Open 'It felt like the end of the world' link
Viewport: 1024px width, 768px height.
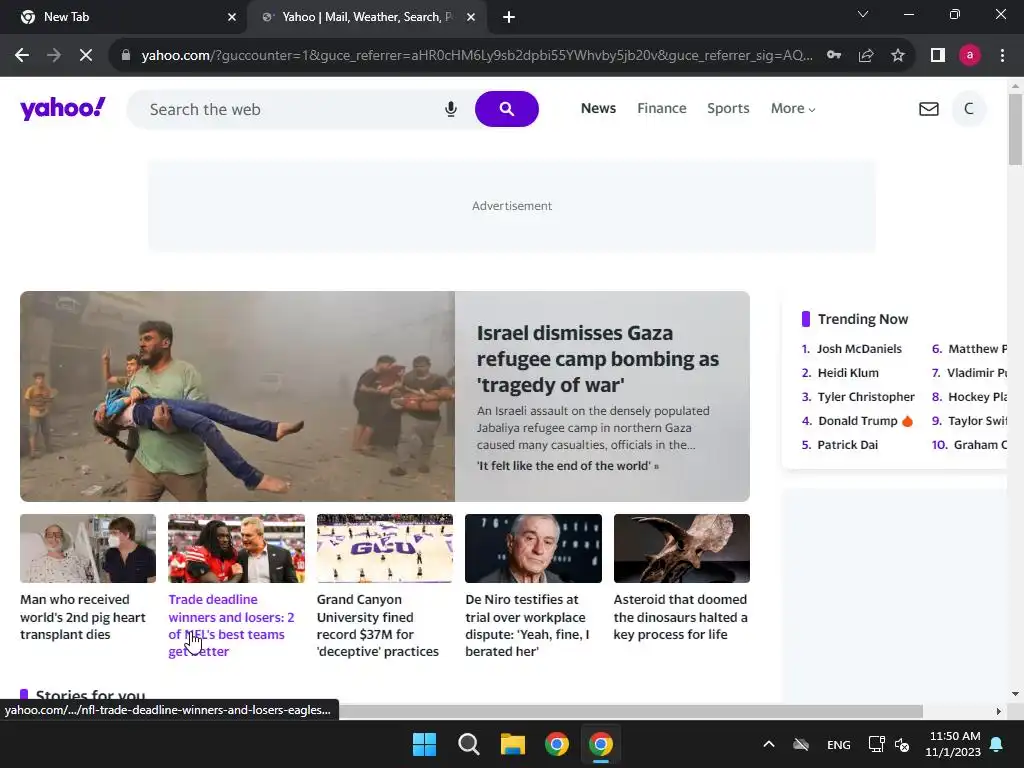[568, 466]
